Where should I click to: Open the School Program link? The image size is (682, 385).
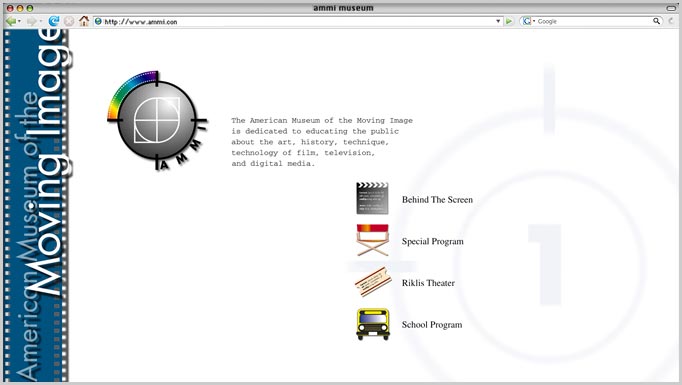tap(432, 325)
